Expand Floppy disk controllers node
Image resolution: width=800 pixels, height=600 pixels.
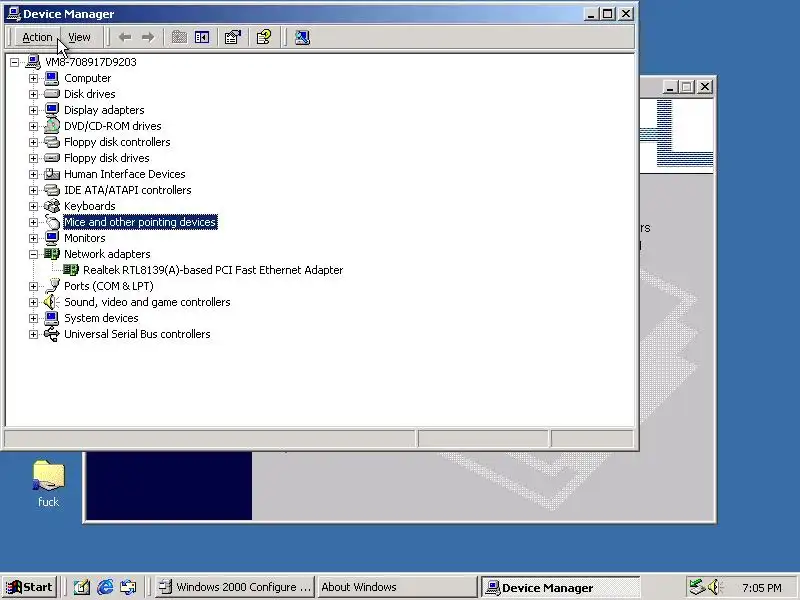click(x=33, y=142)
